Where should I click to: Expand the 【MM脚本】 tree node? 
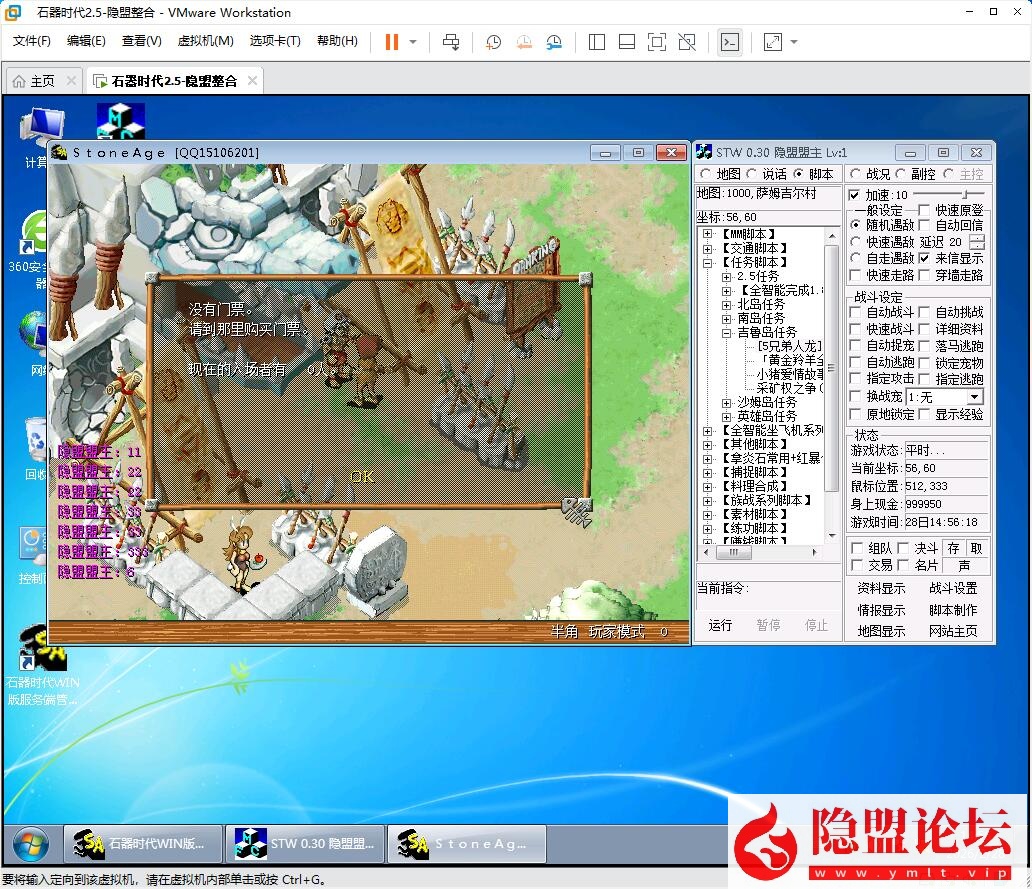coord(707,231)
